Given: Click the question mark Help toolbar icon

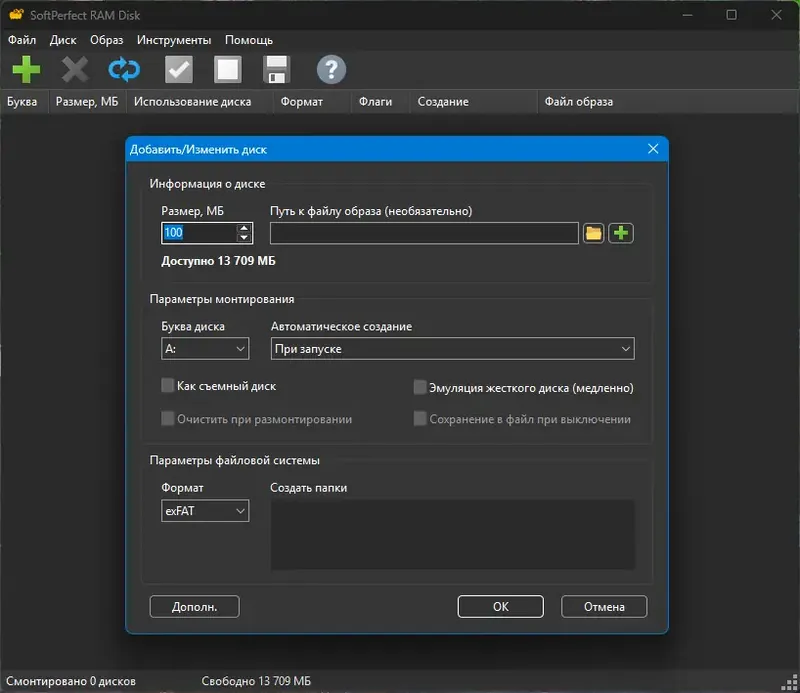Looking at the screenshot, I should pos(331,69).
